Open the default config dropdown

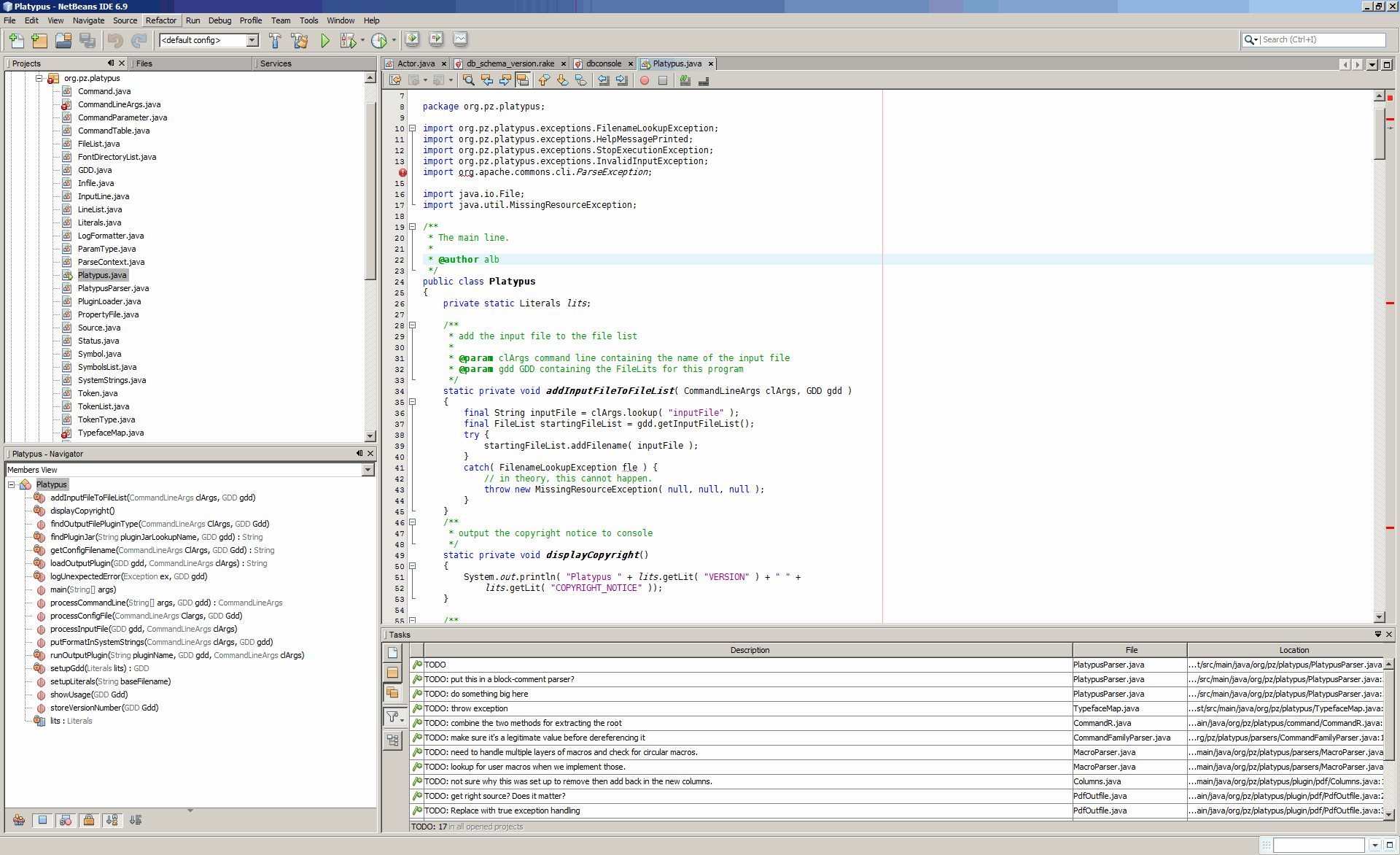252,40
